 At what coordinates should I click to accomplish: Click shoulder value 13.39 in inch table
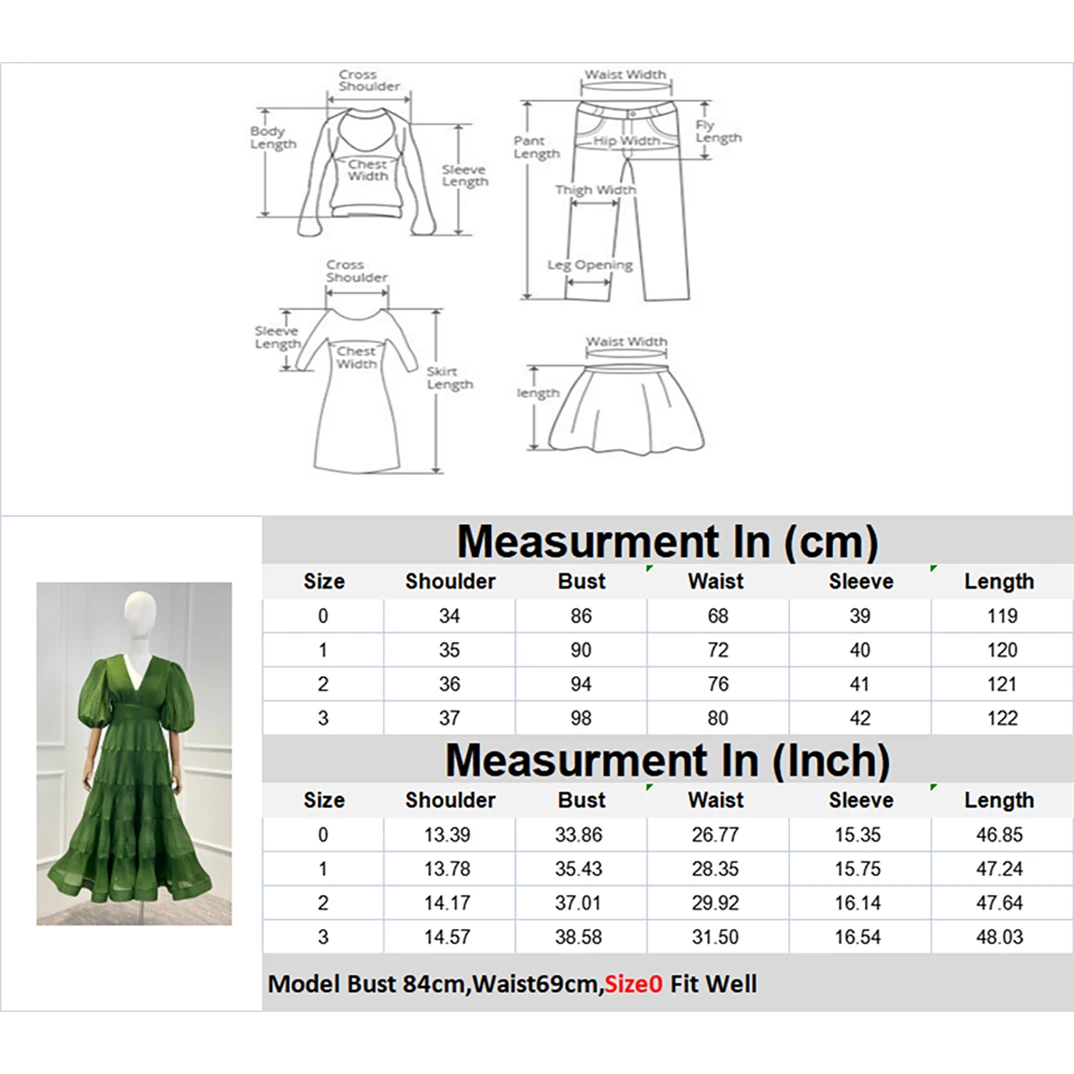(447, 834)
